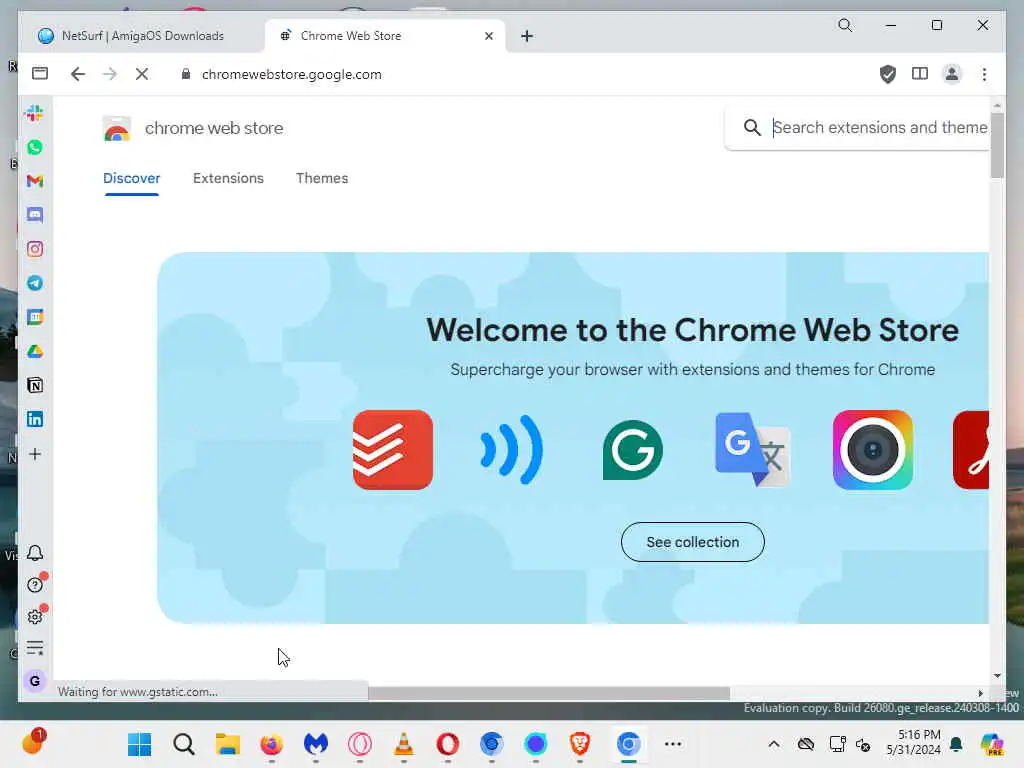Open the sidebar list menu icon
Viewport: 1024px width, 768px height.
(35, 648)
